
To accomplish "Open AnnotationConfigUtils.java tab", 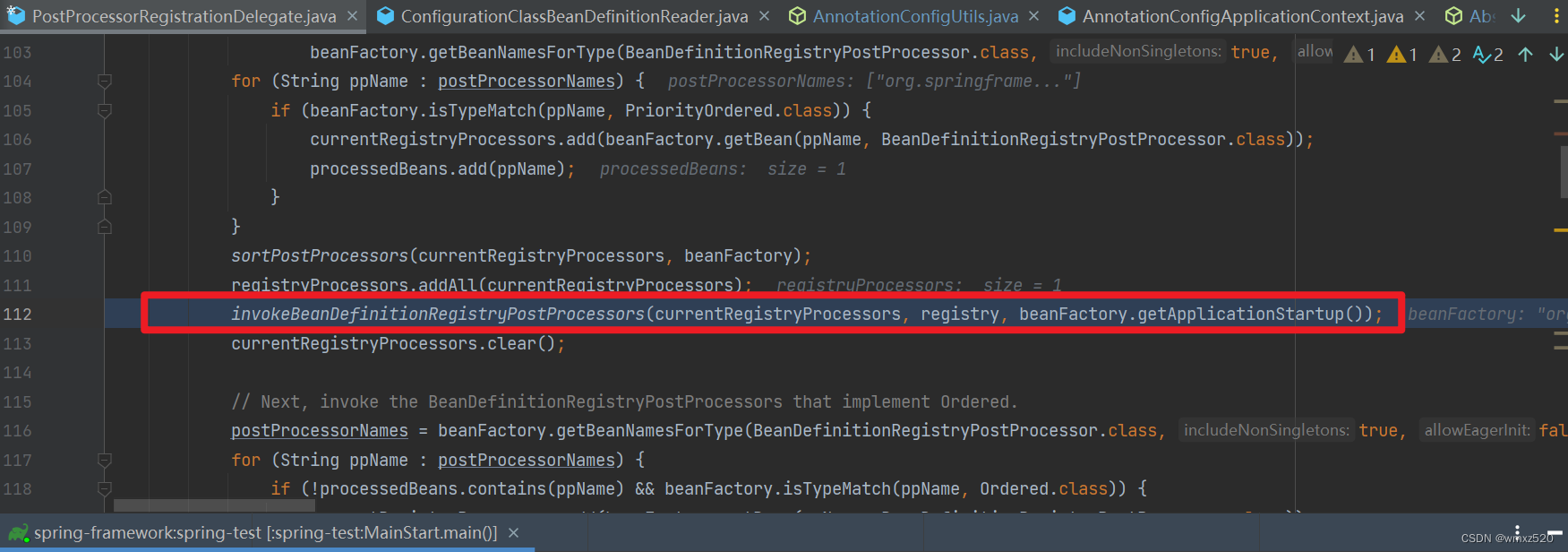I will point(915,16).
